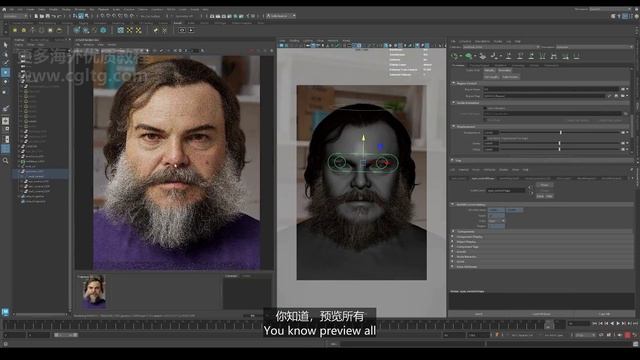Click the Normalize guide tool button
Image resolution: width=640 pixels, height=360 pixels.
pos(504,70)
